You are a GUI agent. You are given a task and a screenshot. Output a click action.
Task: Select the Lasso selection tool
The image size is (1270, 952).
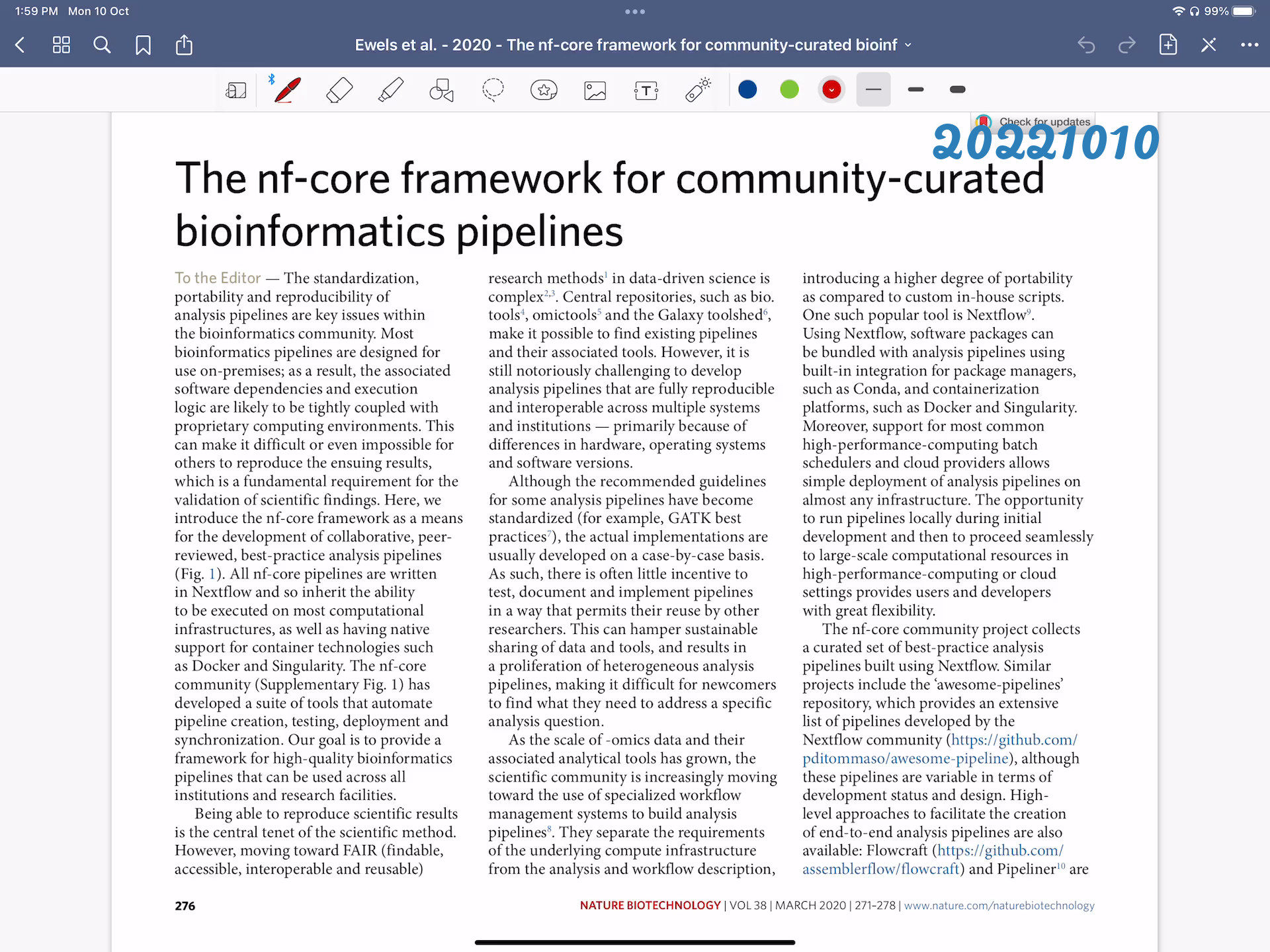pyautogui.click(x=493, y=90)
